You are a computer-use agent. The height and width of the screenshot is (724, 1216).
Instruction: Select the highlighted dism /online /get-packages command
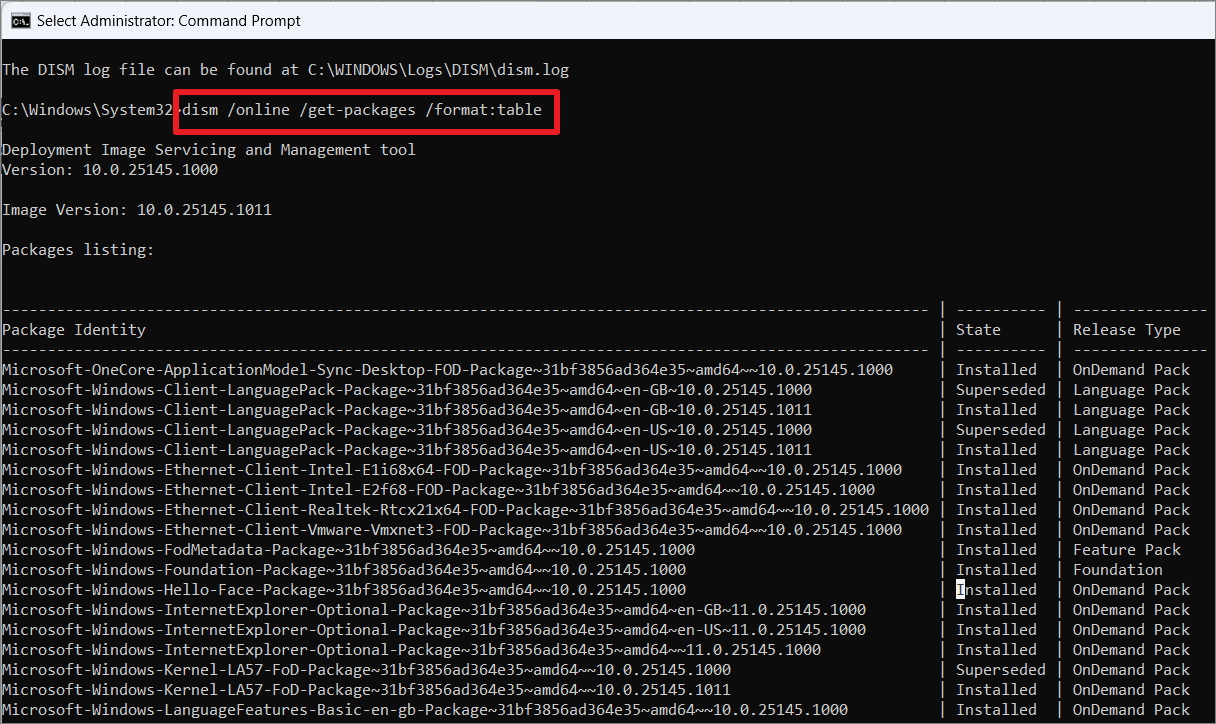point(365,110)
